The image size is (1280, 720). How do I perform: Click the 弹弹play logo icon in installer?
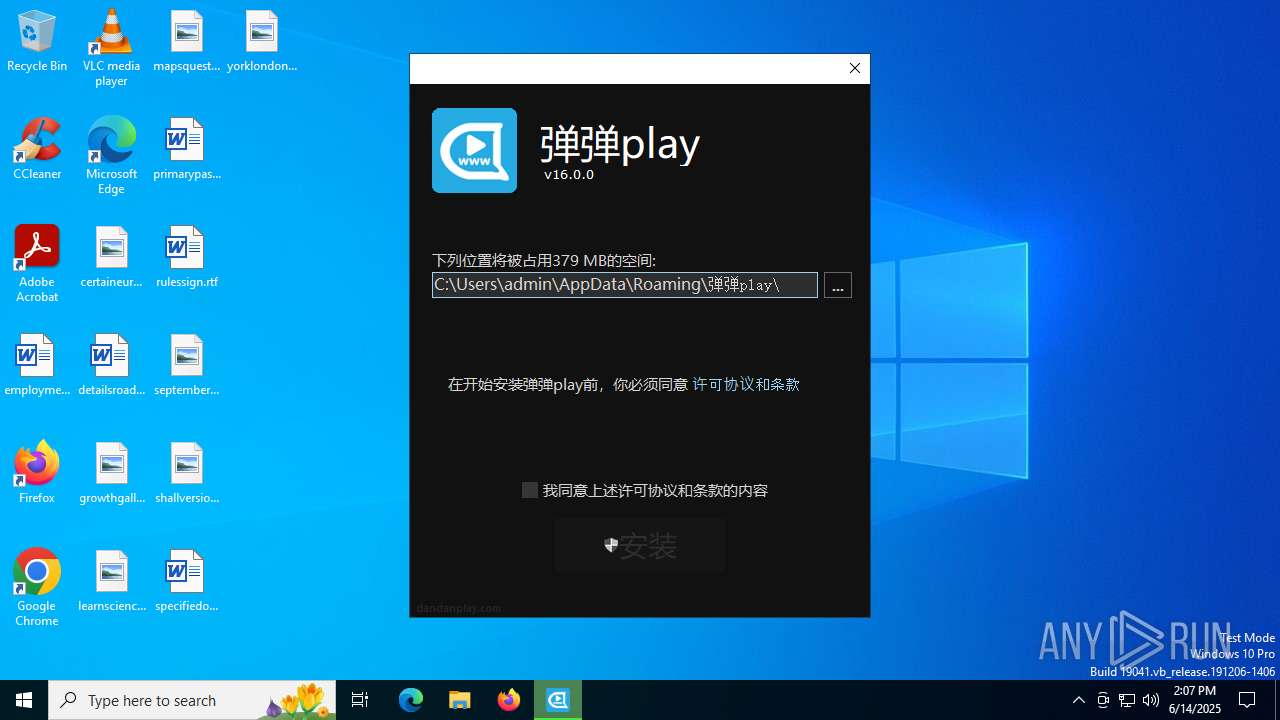tap(475, 150)
